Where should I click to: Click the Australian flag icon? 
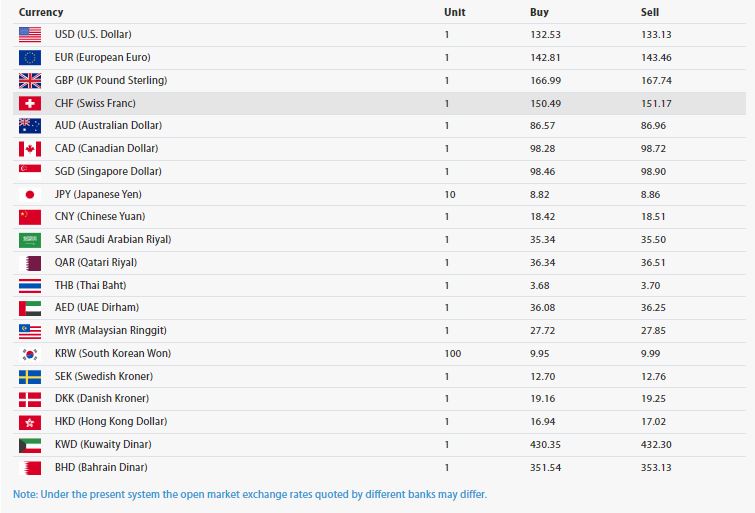(x=30, y=126)
